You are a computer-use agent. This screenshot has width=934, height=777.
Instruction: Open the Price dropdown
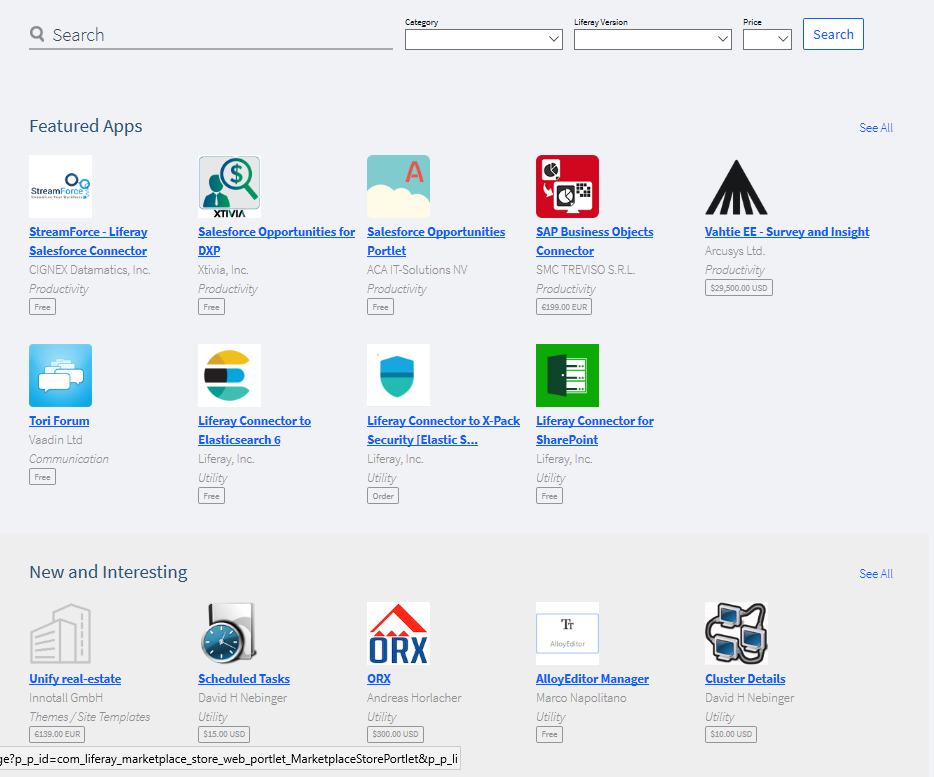767,39
